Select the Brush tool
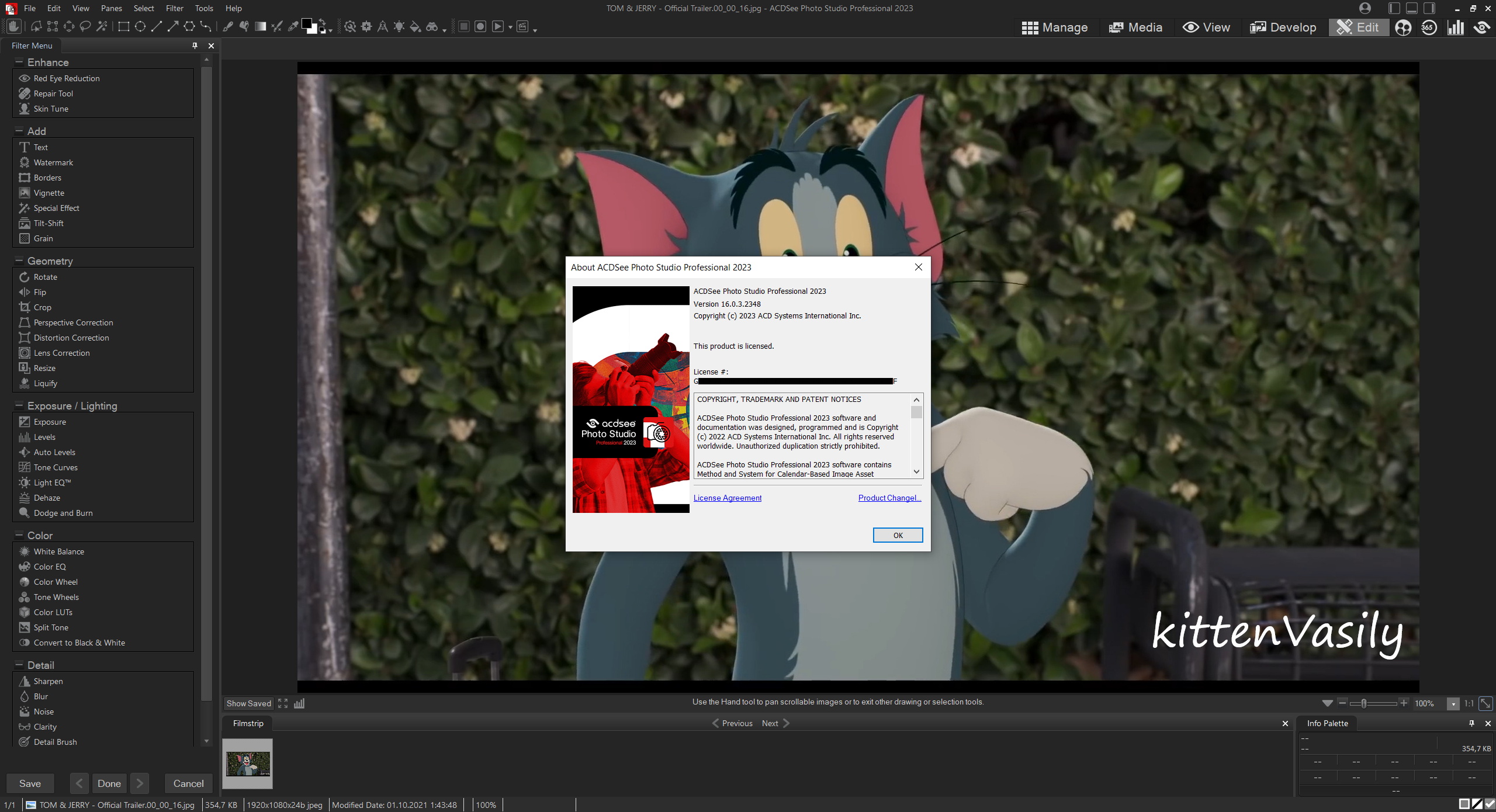Screen dimensions: 1496x812 click(x=228, y=26)
